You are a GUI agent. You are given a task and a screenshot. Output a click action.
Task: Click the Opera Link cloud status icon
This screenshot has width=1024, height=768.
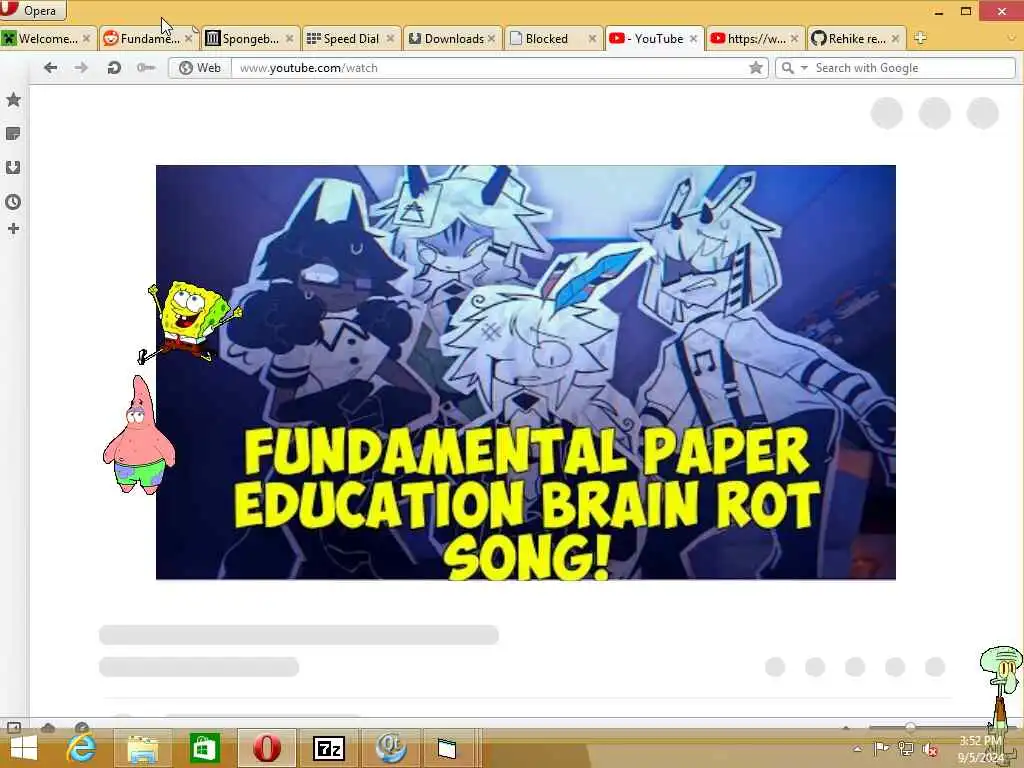point(48,728)
